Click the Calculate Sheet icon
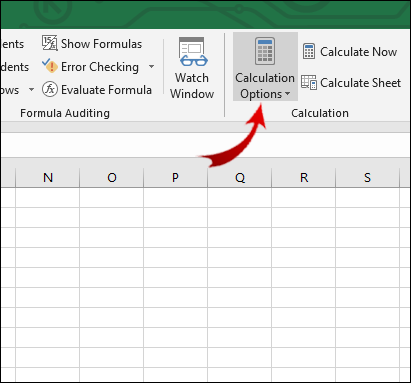411x383 pixels. pos(309,82)
